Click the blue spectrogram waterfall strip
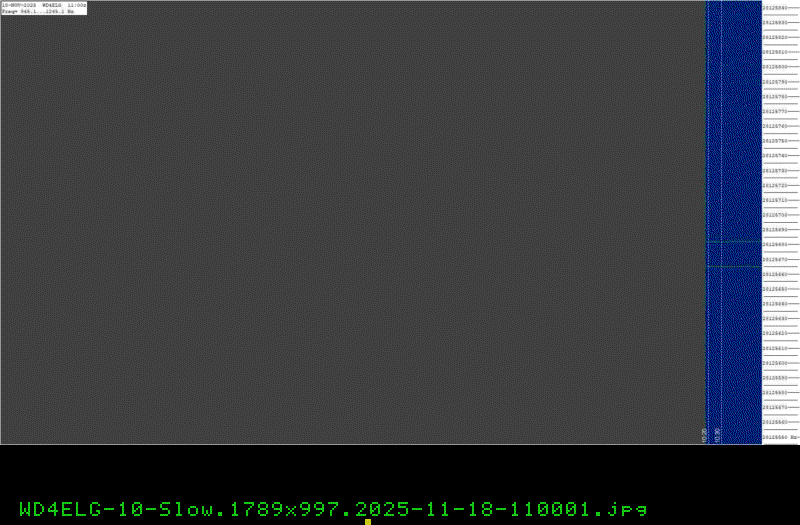The width and height of the screenshot is (800, 525). pyautogui.click(x=734, y=222)
